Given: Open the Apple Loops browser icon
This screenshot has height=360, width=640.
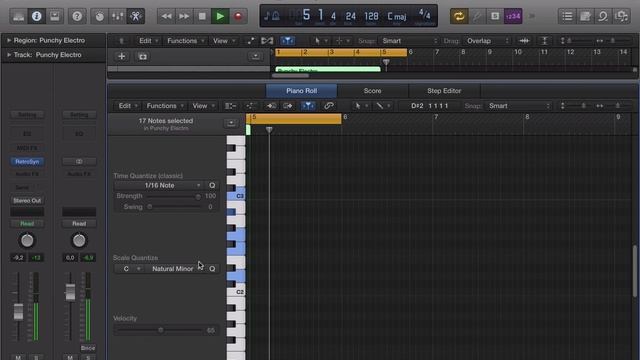Looking at the screenshot, I should point(603,16).
